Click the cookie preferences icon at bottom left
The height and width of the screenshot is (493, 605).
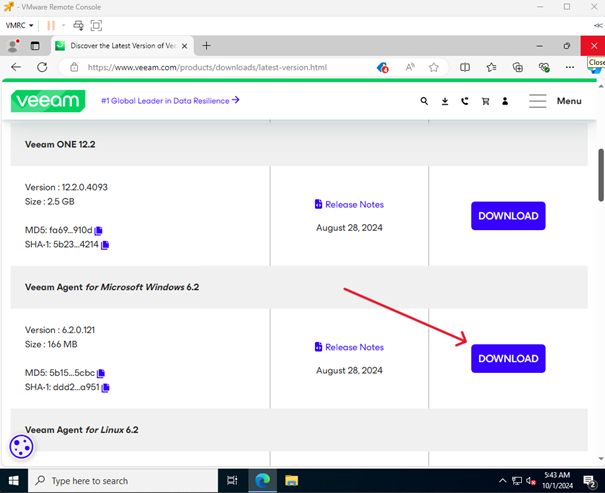pyautogui.click(x=21, y=447)
